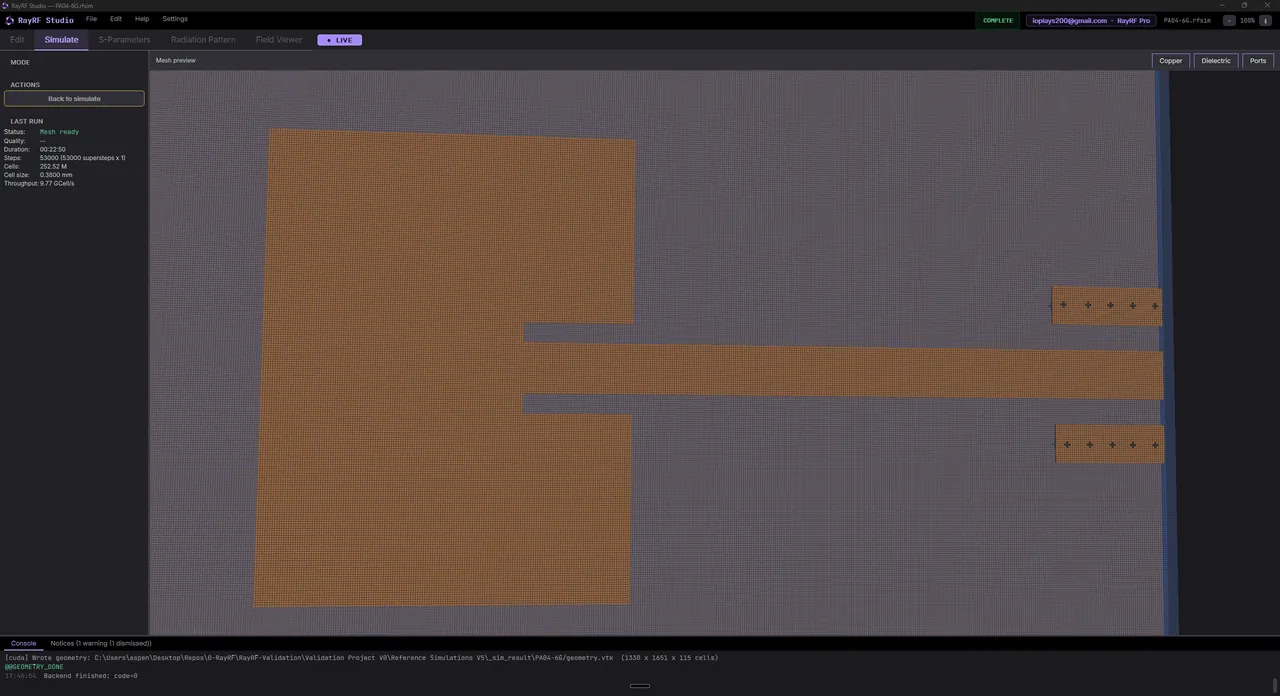Screen dimensions: 1280x696
Task: Click the copper feed line in mesh preview
Action: [843, 371]
